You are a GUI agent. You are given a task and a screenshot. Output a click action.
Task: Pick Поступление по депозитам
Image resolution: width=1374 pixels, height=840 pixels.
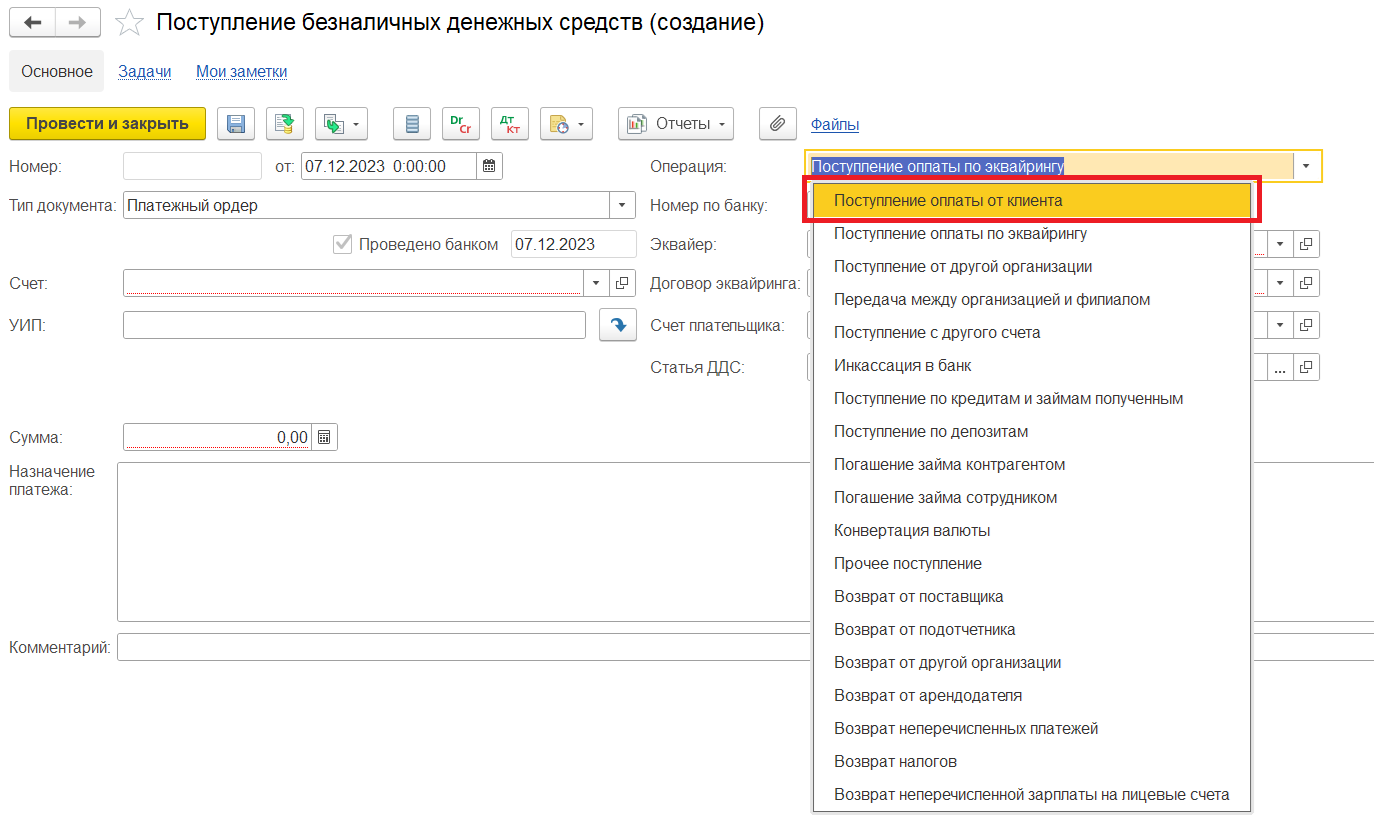click(1031, 432)
